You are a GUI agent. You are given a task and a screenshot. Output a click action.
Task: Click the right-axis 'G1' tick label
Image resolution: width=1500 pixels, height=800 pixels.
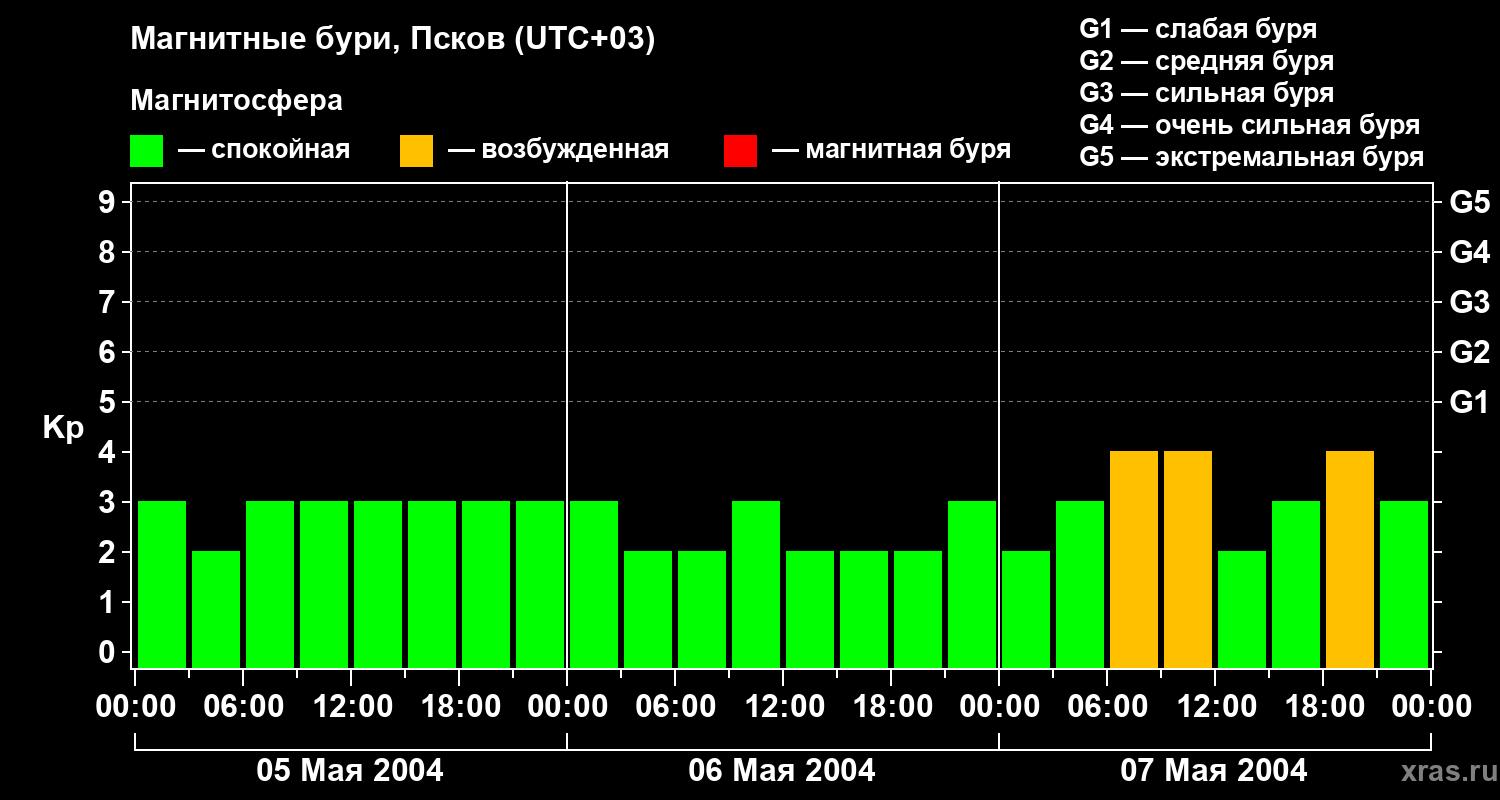(x=1469, y=402)
